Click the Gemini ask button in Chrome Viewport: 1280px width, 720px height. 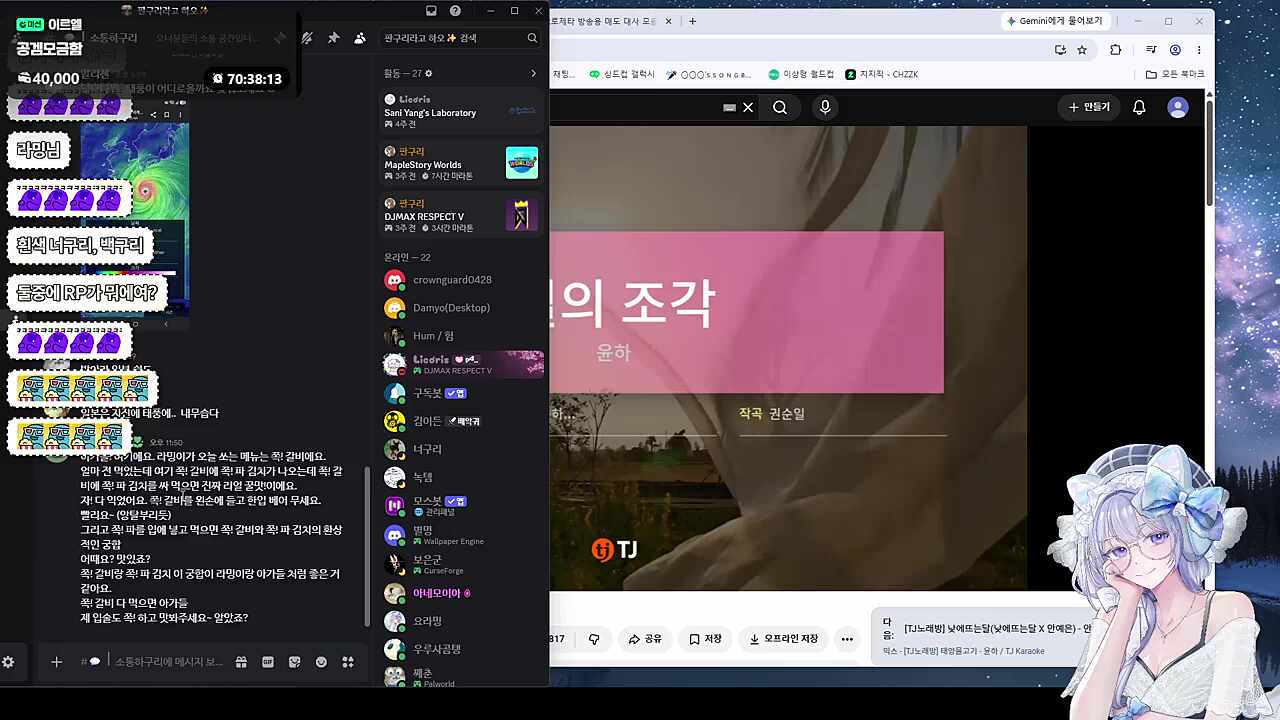point(1054,21)
